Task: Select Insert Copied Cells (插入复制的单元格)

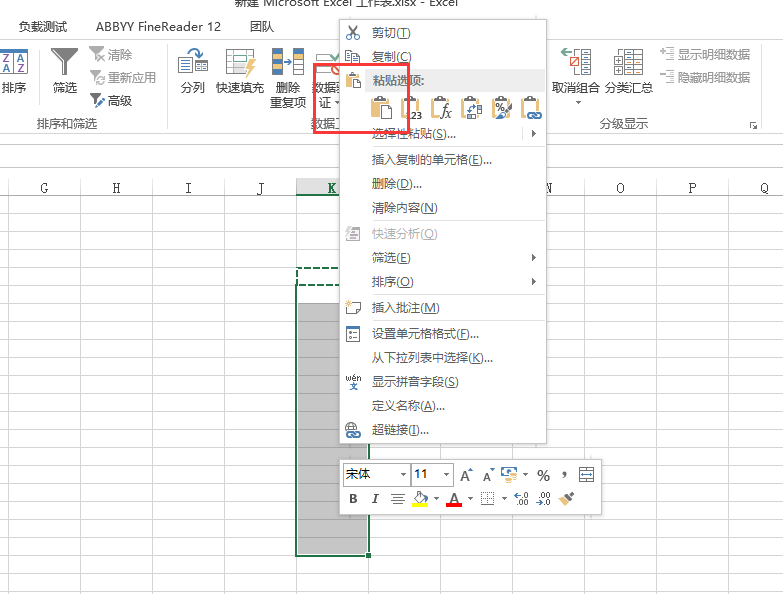Action: pos(443,160)
